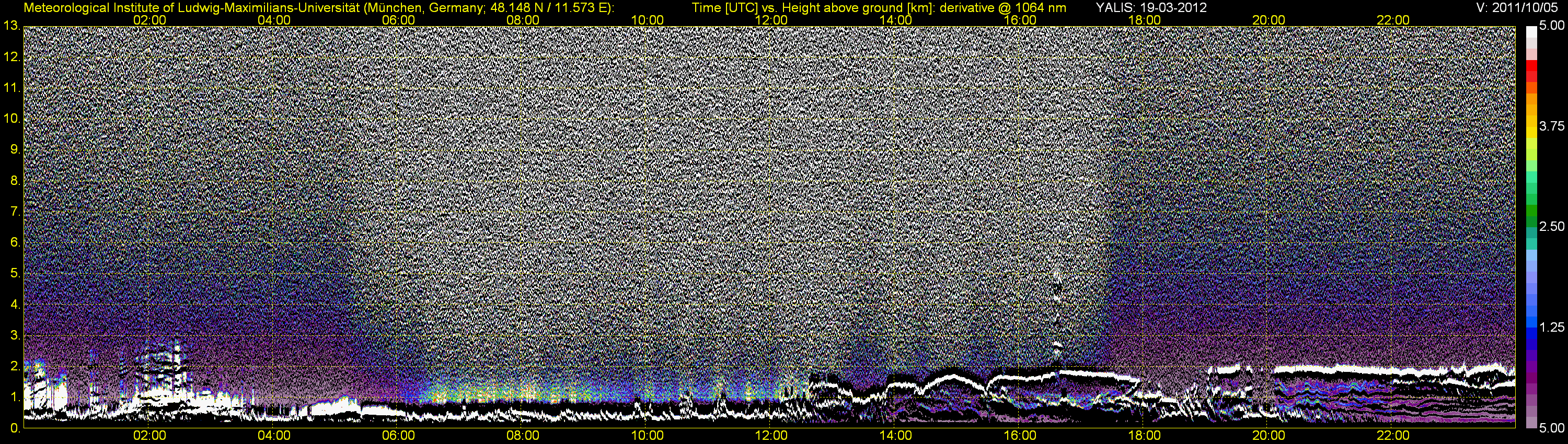Viewport: 1568px width, 444px height.
Task: Click the 10 km height axis label
Action: 11,119
